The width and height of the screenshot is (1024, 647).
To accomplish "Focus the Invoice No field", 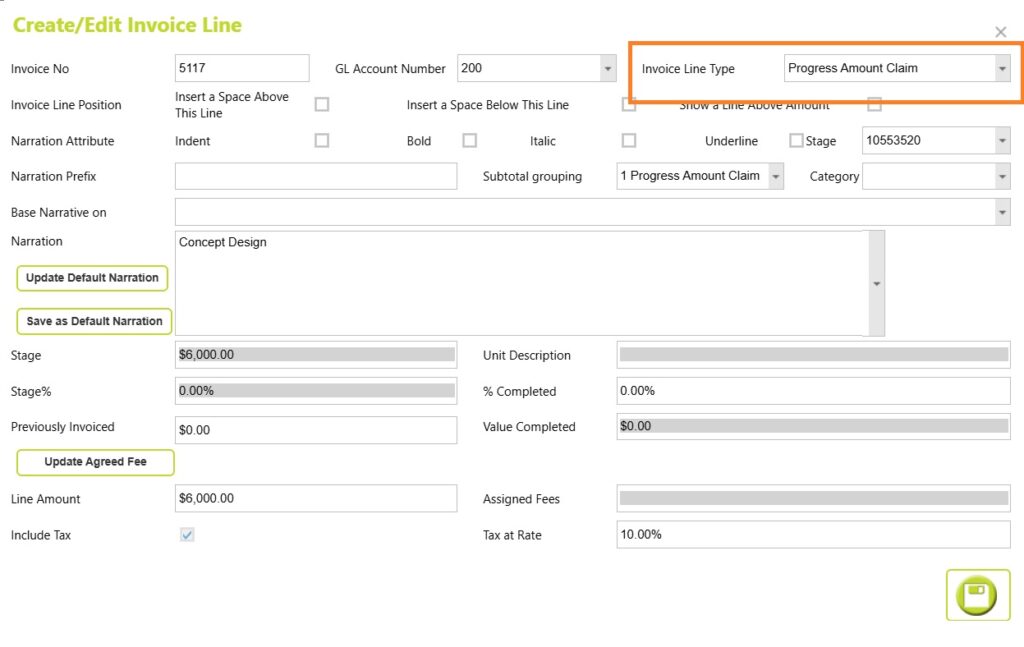I will [242, 68].
